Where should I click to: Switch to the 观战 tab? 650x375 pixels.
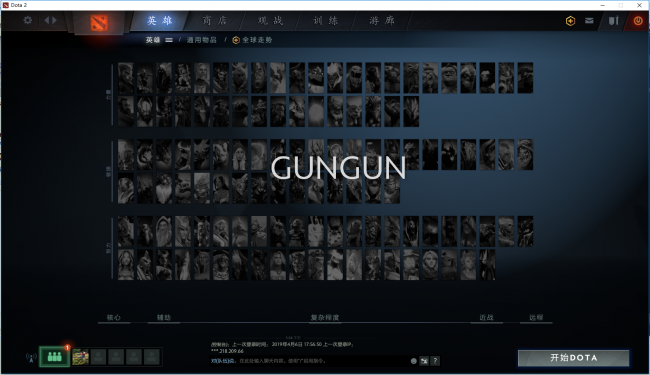coord(270,21)
